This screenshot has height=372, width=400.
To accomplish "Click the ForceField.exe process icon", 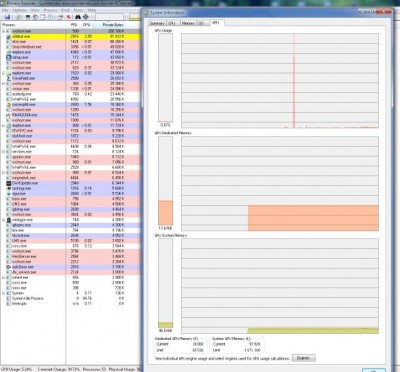I will (9, 78).
